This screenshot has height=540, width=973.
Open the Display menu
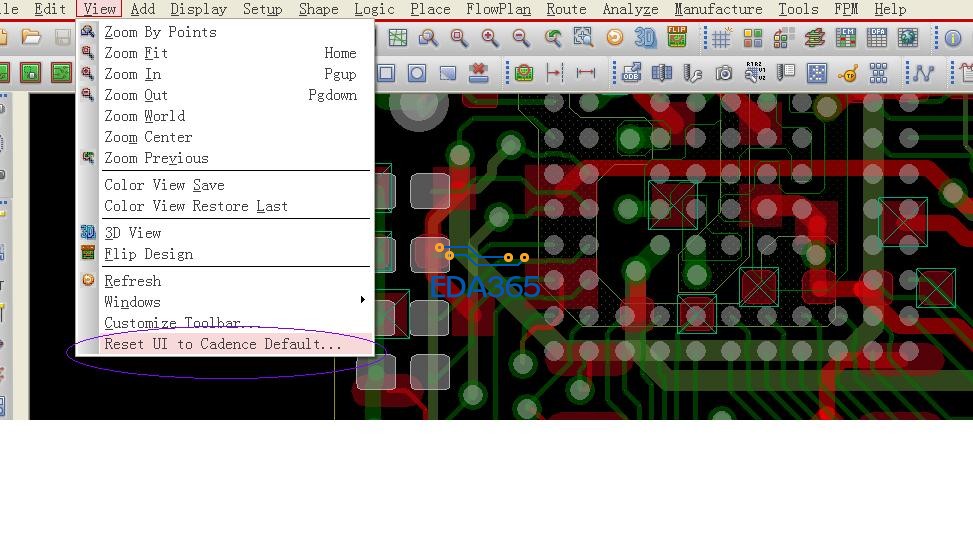[199, 9]
